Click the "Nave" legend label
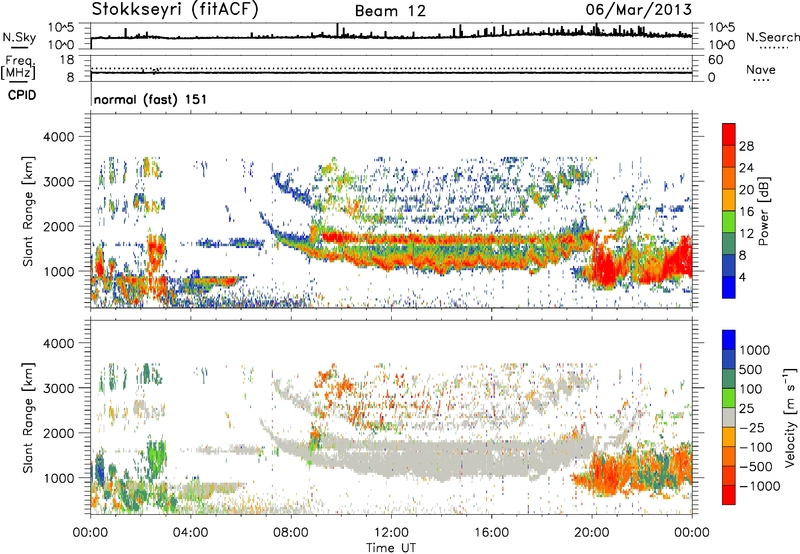800x554 pixels. tap(761, 69)
